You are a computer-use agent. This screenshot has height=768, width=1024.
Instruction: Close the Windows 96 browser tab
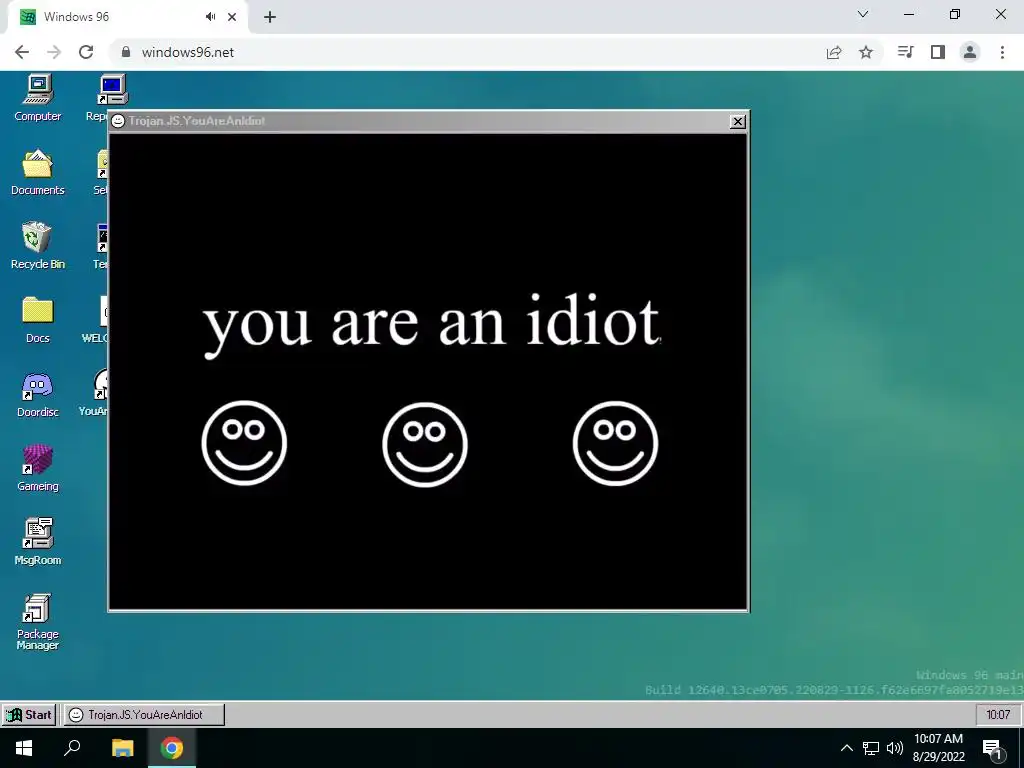point(232,17)
